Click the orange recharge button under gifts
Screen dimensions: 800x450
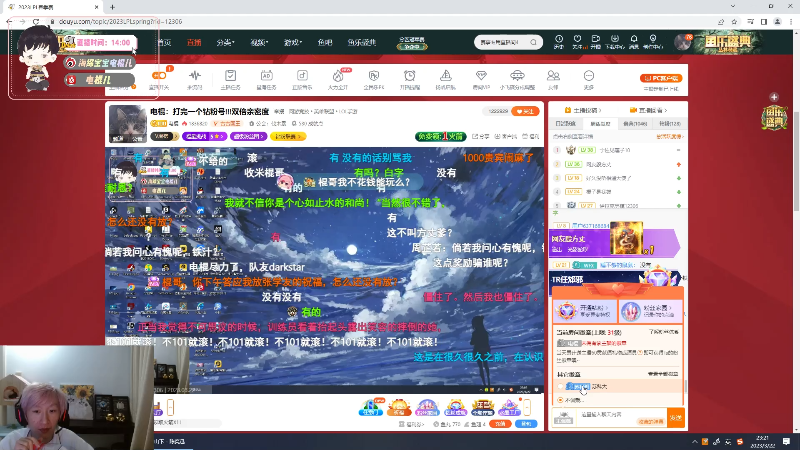(500, 424)
